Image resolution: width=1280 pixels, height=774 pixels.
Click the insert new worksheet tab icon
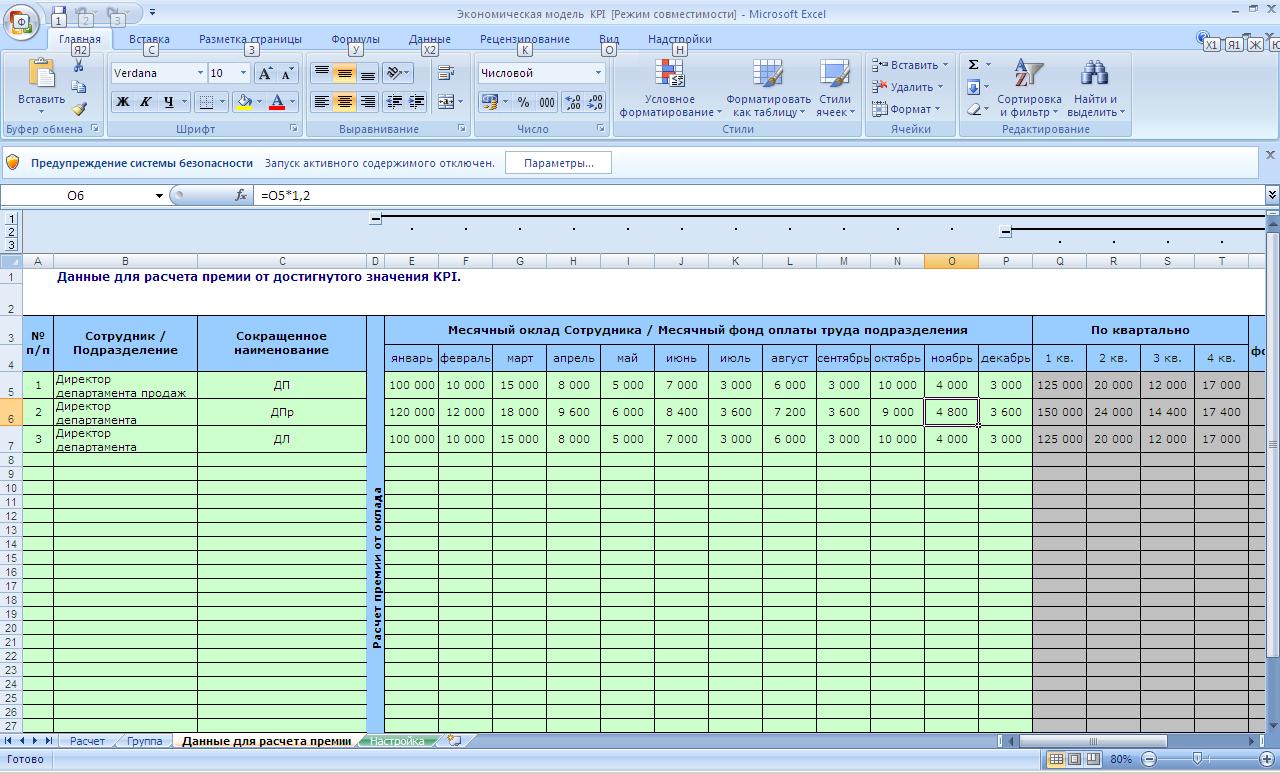point(454,741)
